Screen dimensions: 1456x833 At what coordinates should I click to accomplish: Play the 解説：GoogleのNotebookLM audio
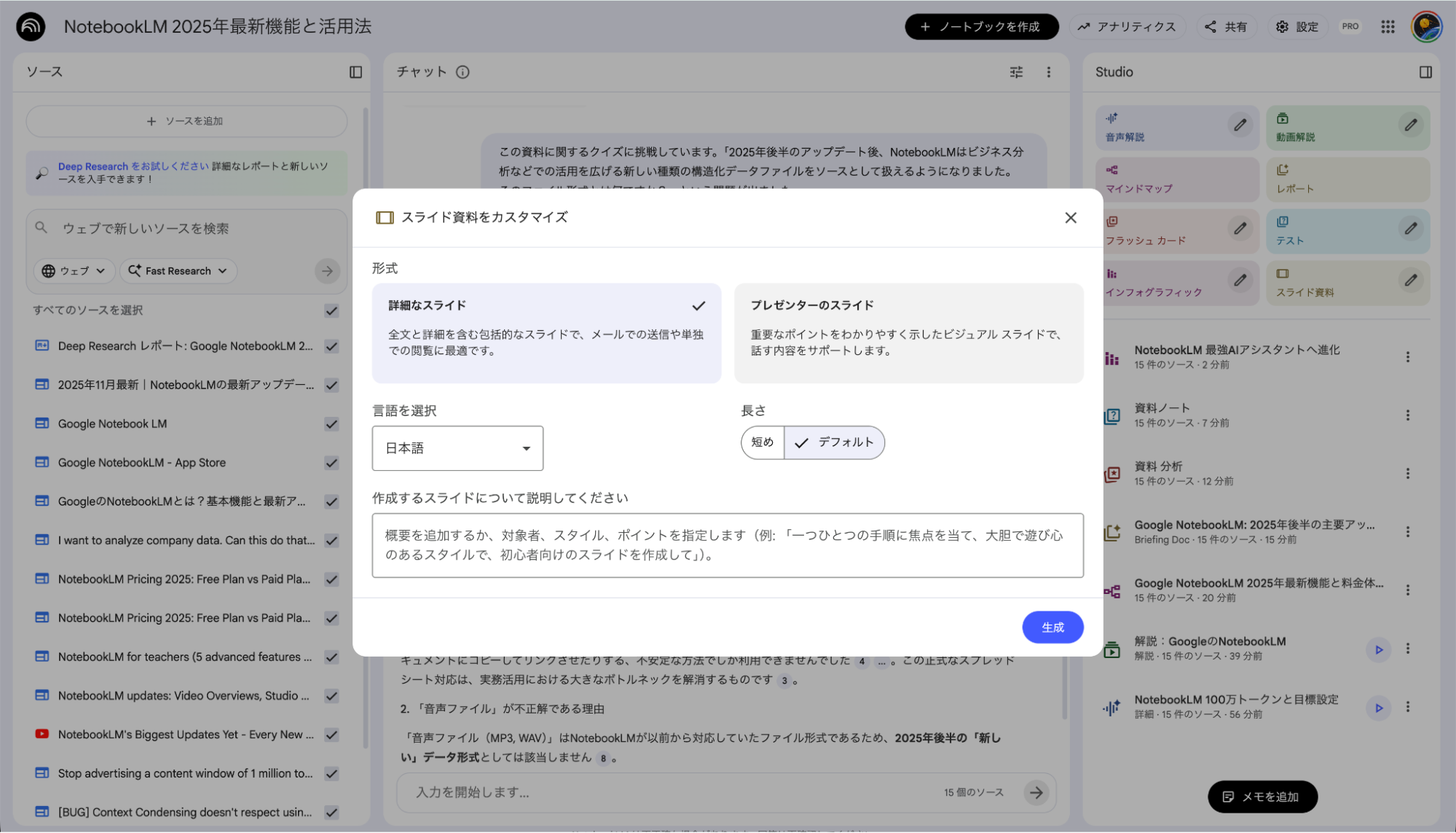click(x=1379, y=649)
